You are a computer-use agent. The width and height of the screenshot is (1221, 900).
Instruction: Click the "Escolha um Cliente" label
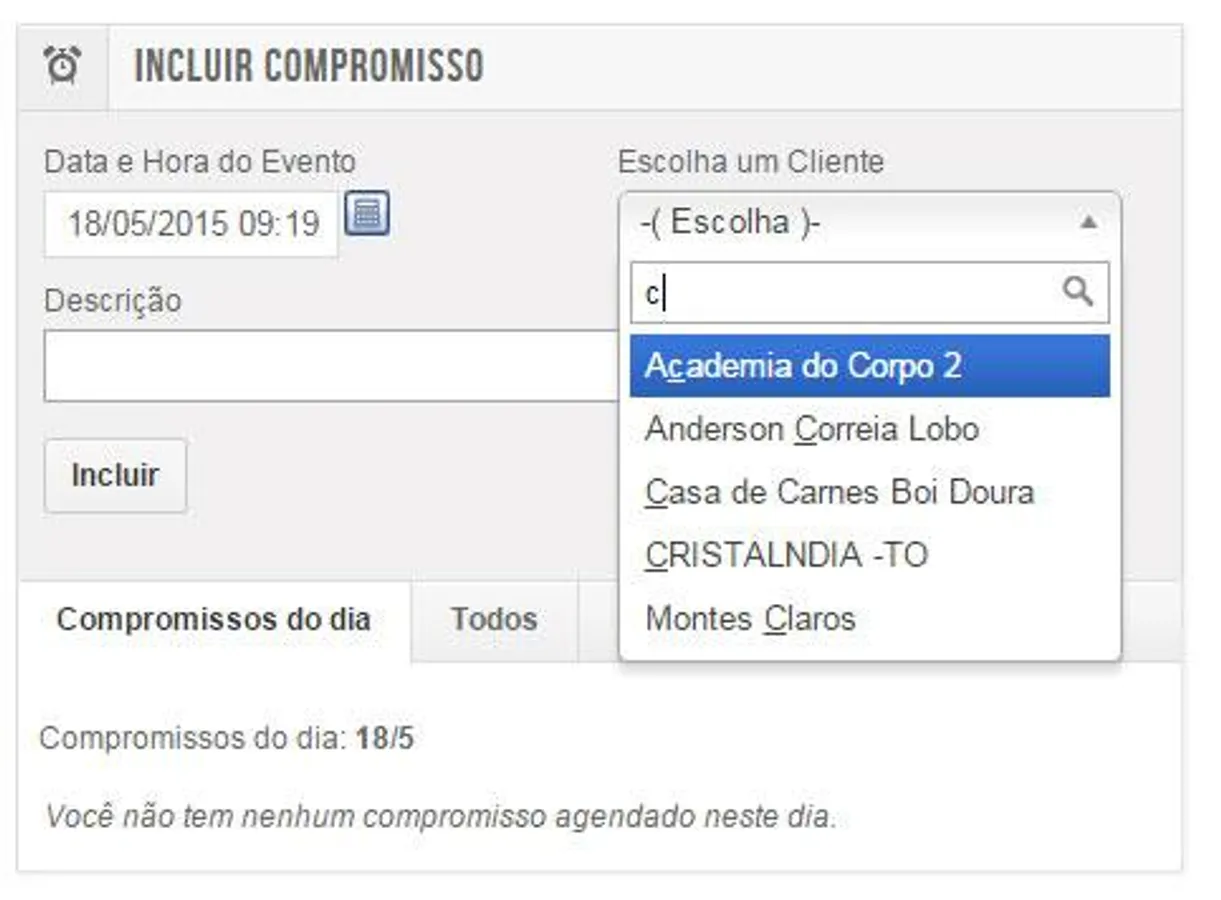click(750, 161)
